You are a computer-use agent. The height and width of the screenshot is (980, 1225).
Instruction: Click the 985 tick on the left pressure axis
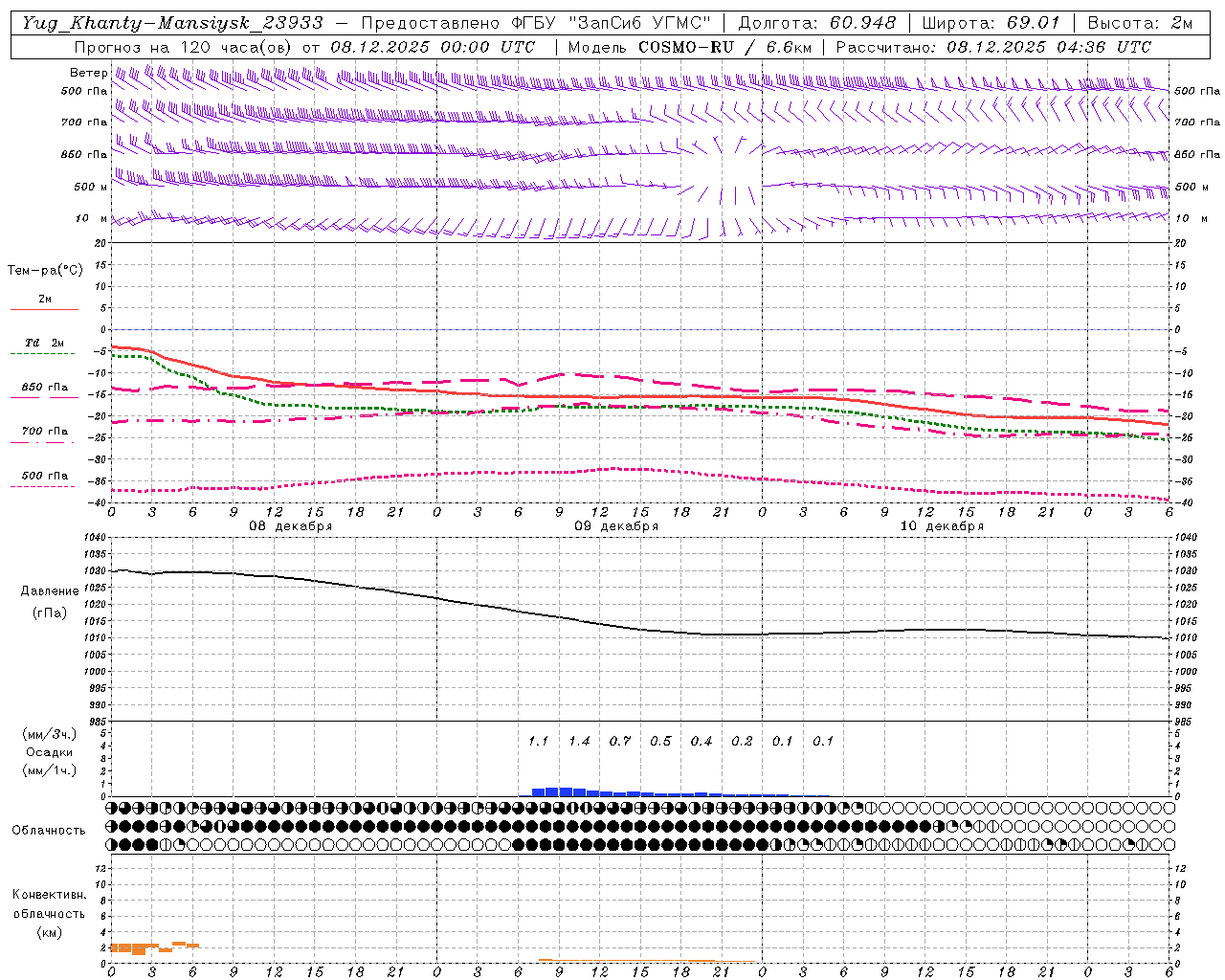click(96, 722)
